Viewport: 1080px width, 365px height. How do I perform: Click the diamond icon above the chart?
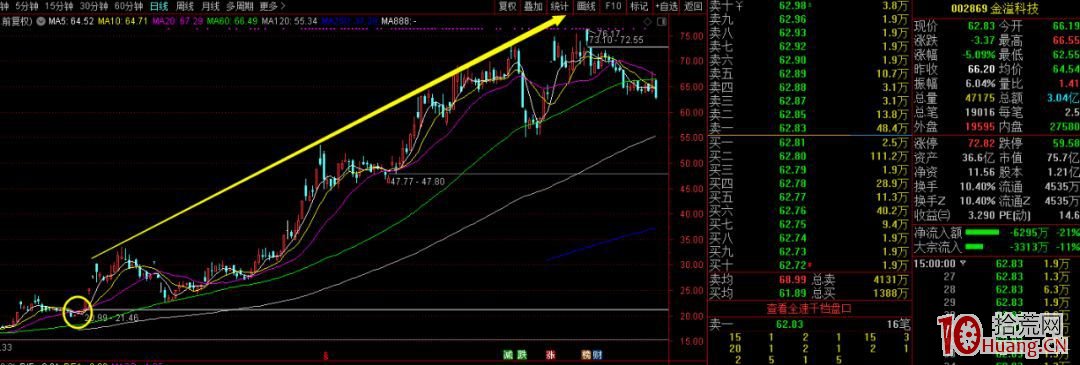click(x=647, y=22)
